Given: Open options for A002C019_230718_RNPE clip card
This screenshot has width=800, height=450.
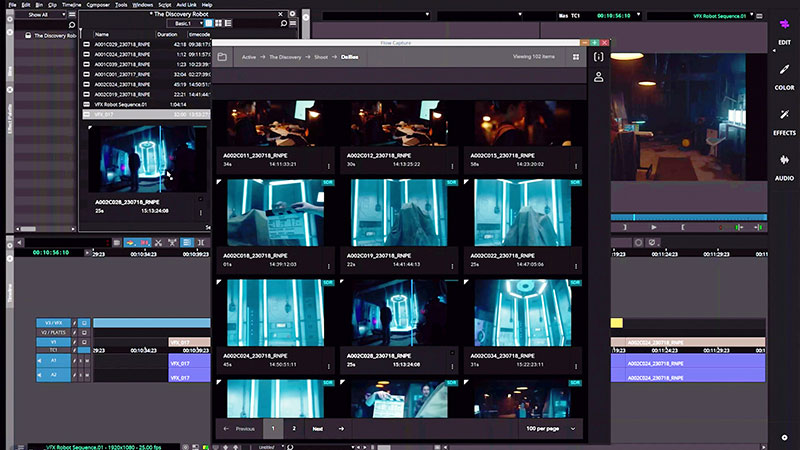Looking at the screenshot, I should (x=452, y=266).
